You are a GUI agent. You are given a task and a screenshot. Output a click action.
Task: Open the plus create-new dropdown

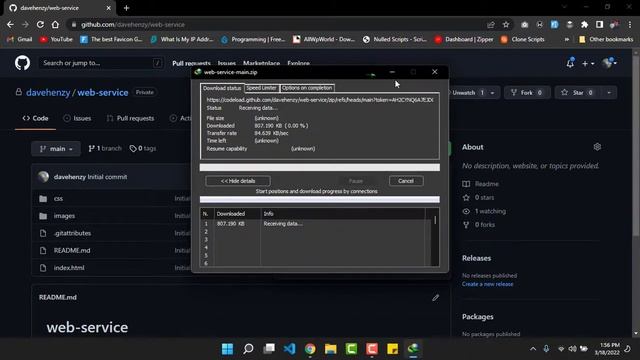click(588, 64)
